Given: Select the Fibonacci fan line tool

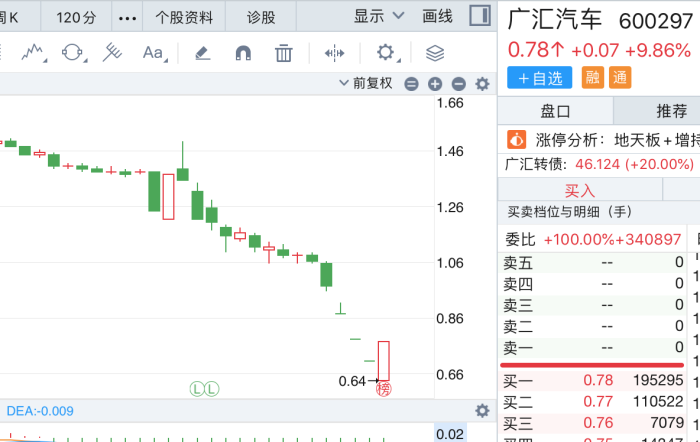Looking at the screenshot, I should coord(112,53).
